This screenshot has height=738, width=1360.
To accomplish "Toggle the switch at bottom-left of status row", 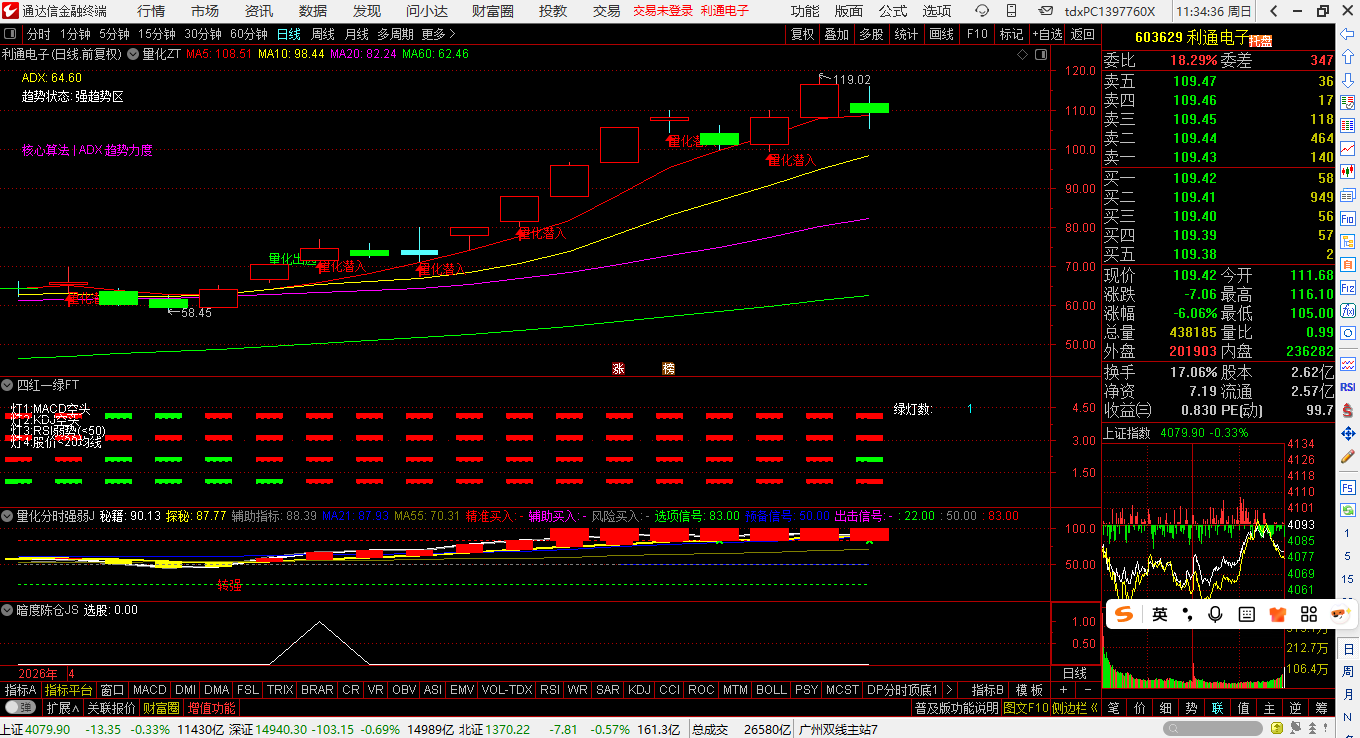I will [20, 707].
